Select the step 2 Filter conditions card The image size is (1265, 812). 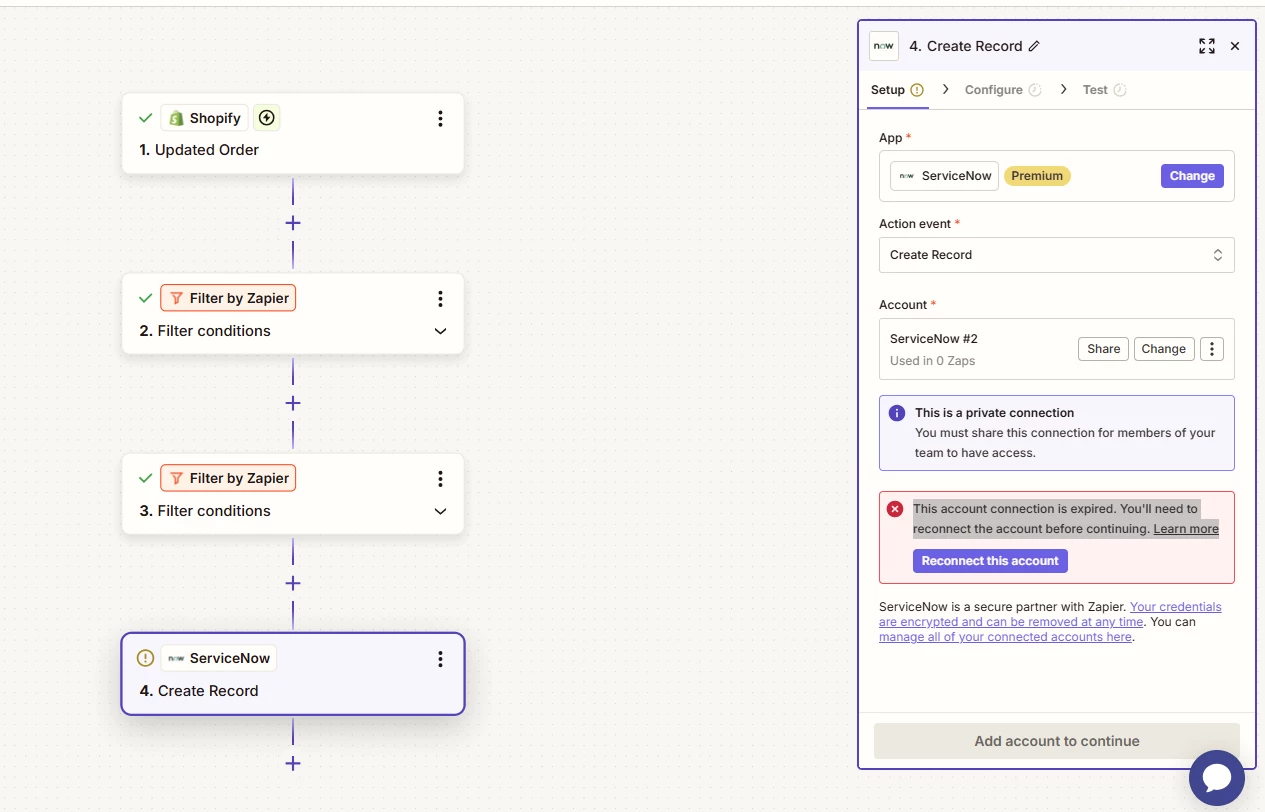[293, 314]
